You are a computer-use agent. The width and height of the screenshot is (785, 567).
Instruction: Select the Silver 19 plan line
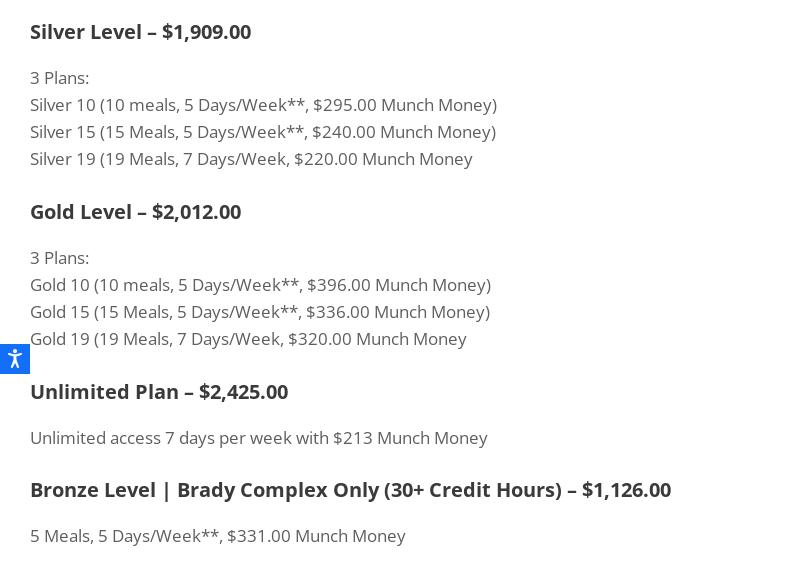(251, 159)
